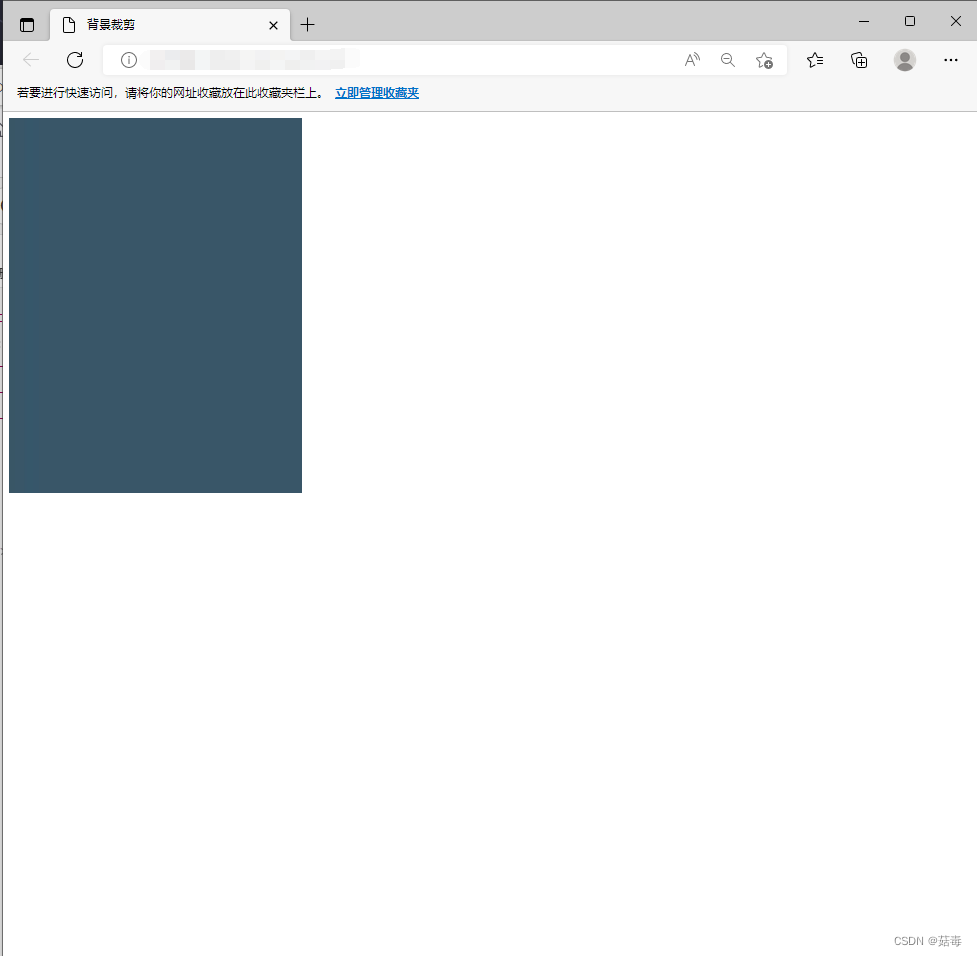Open the Favorites list
The height and width of the screenshot is (956, 977).
815,60
